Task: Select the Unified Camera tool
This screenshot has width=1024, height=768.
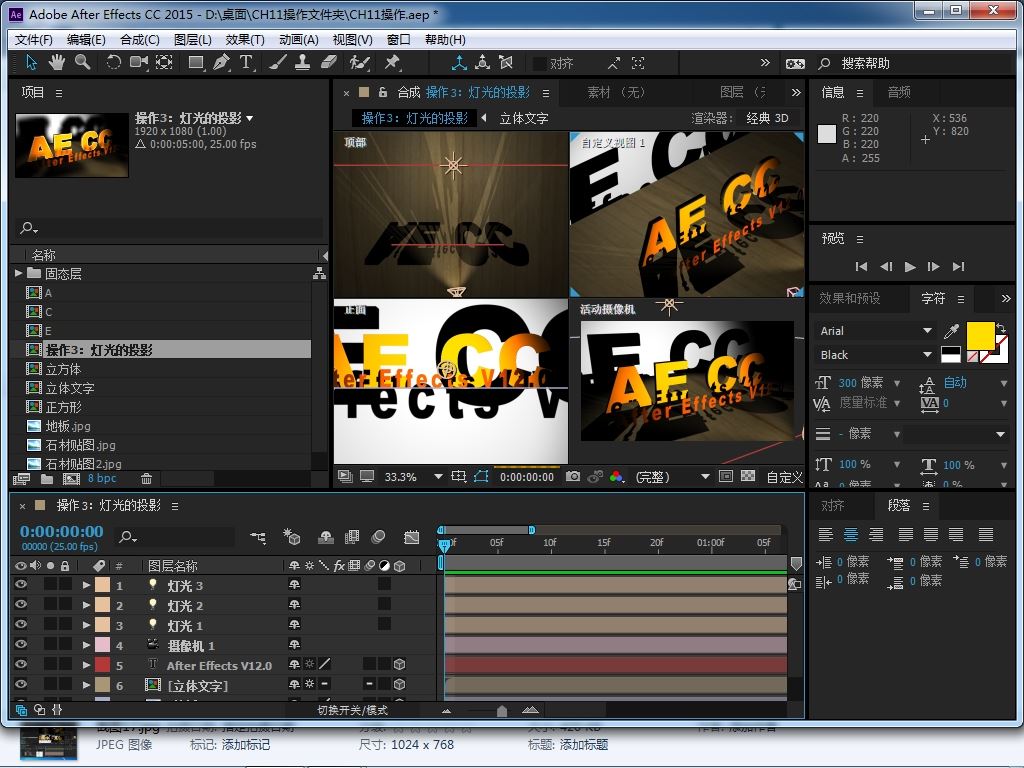Action: [138, 63]
